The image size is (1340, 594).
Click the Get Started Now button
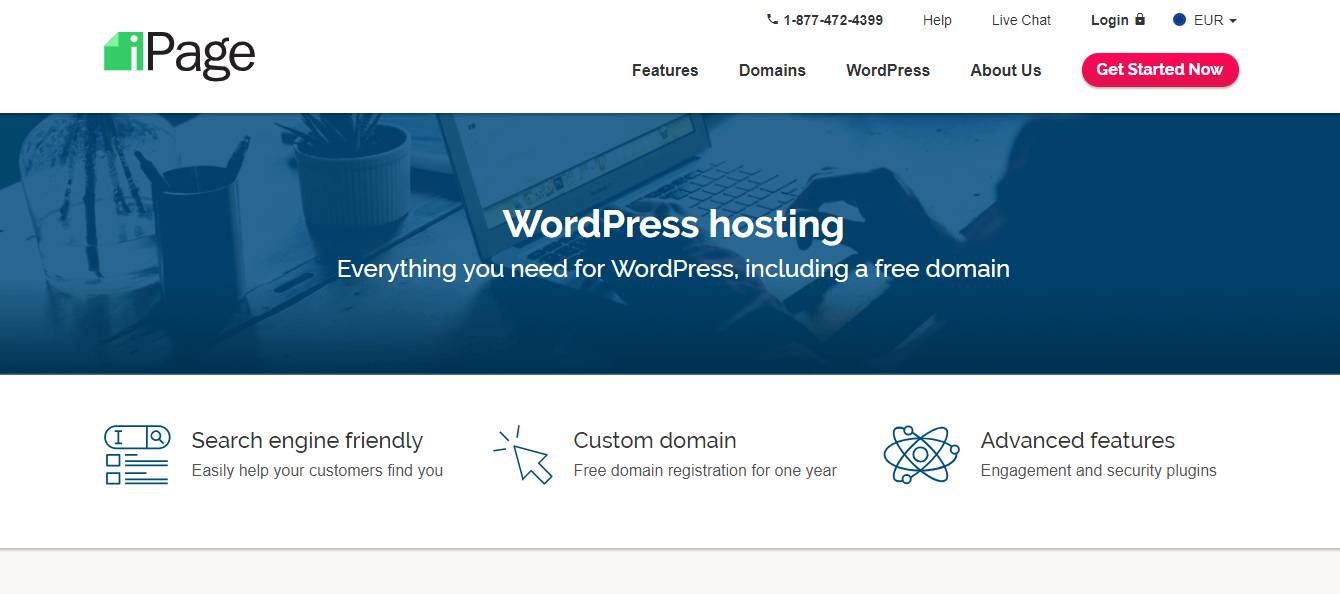[x=1160, y=70]
